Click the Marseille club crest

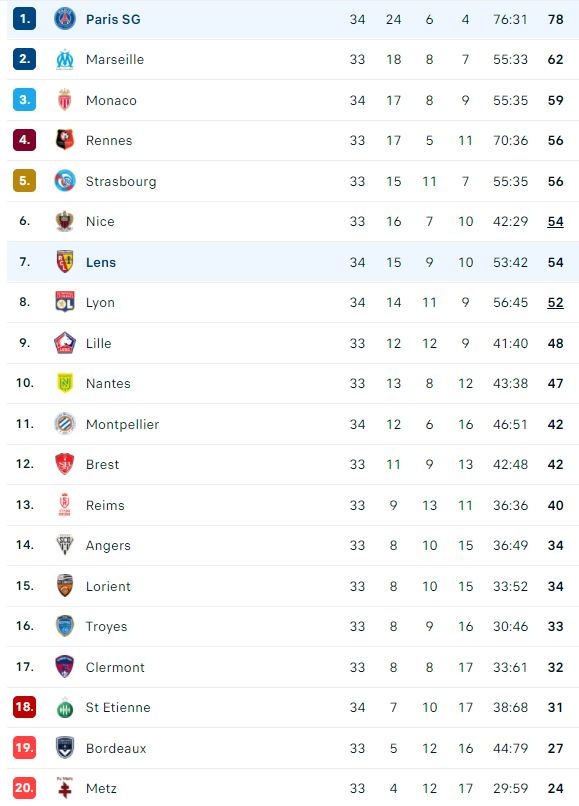click(65, 60)
